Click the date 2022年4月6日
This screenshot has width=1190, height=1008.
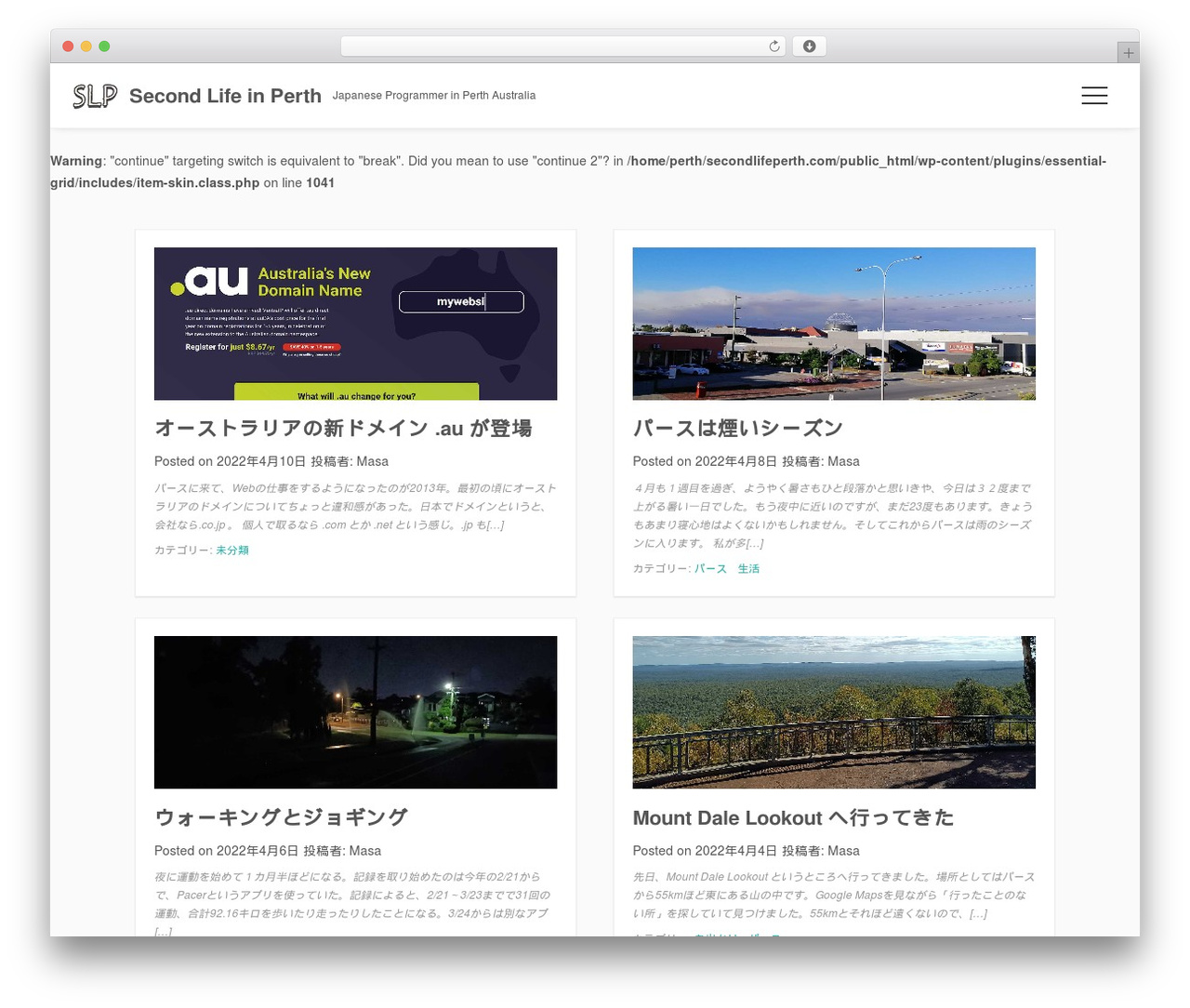tap(258, 851)
